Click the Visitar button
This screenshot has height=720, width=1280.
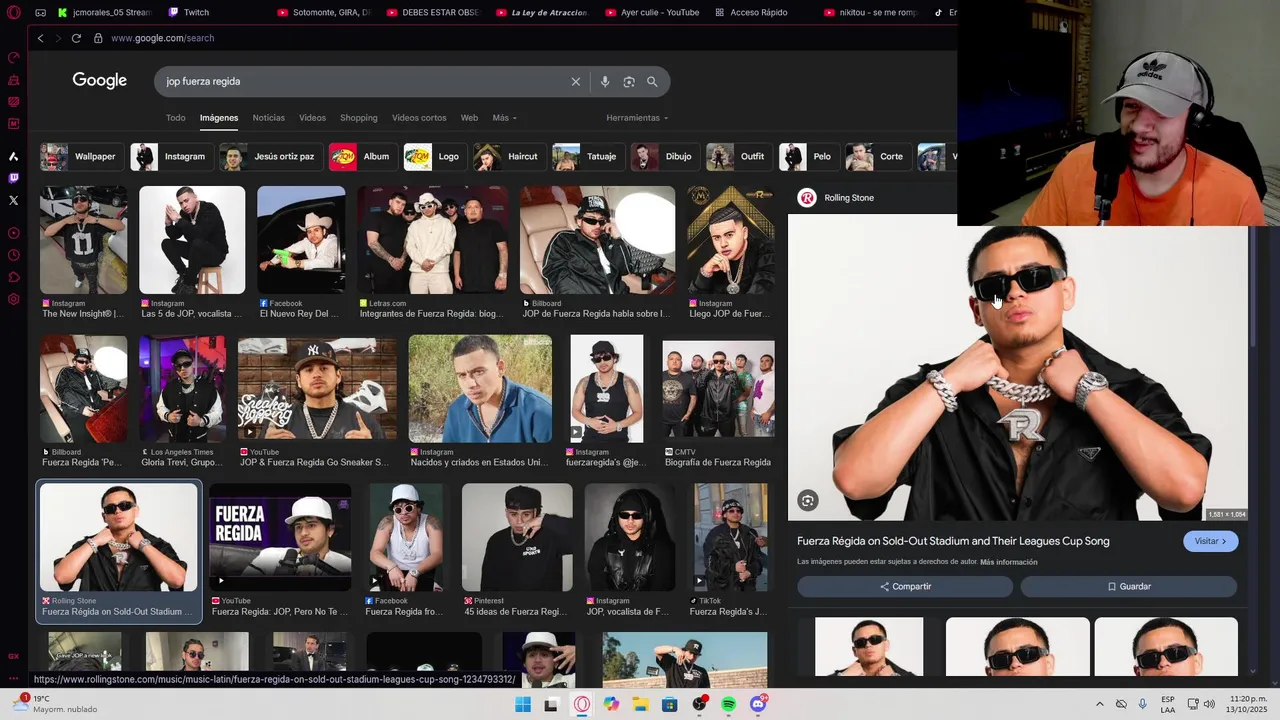pyautogui.click(x=1211, y=541)
